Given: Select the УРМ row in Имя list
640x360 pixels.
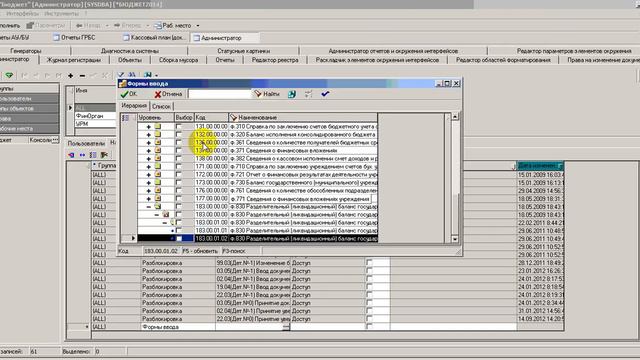Looking at the screenshot, I should 95,124.
